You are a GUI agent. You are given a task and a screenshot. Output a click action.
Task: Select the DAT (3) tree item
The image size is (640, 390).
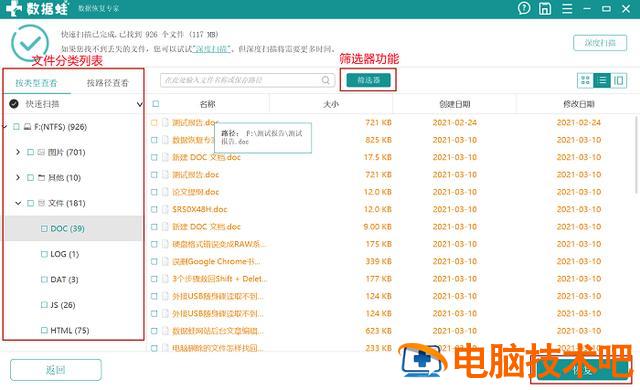pos(73,279)
